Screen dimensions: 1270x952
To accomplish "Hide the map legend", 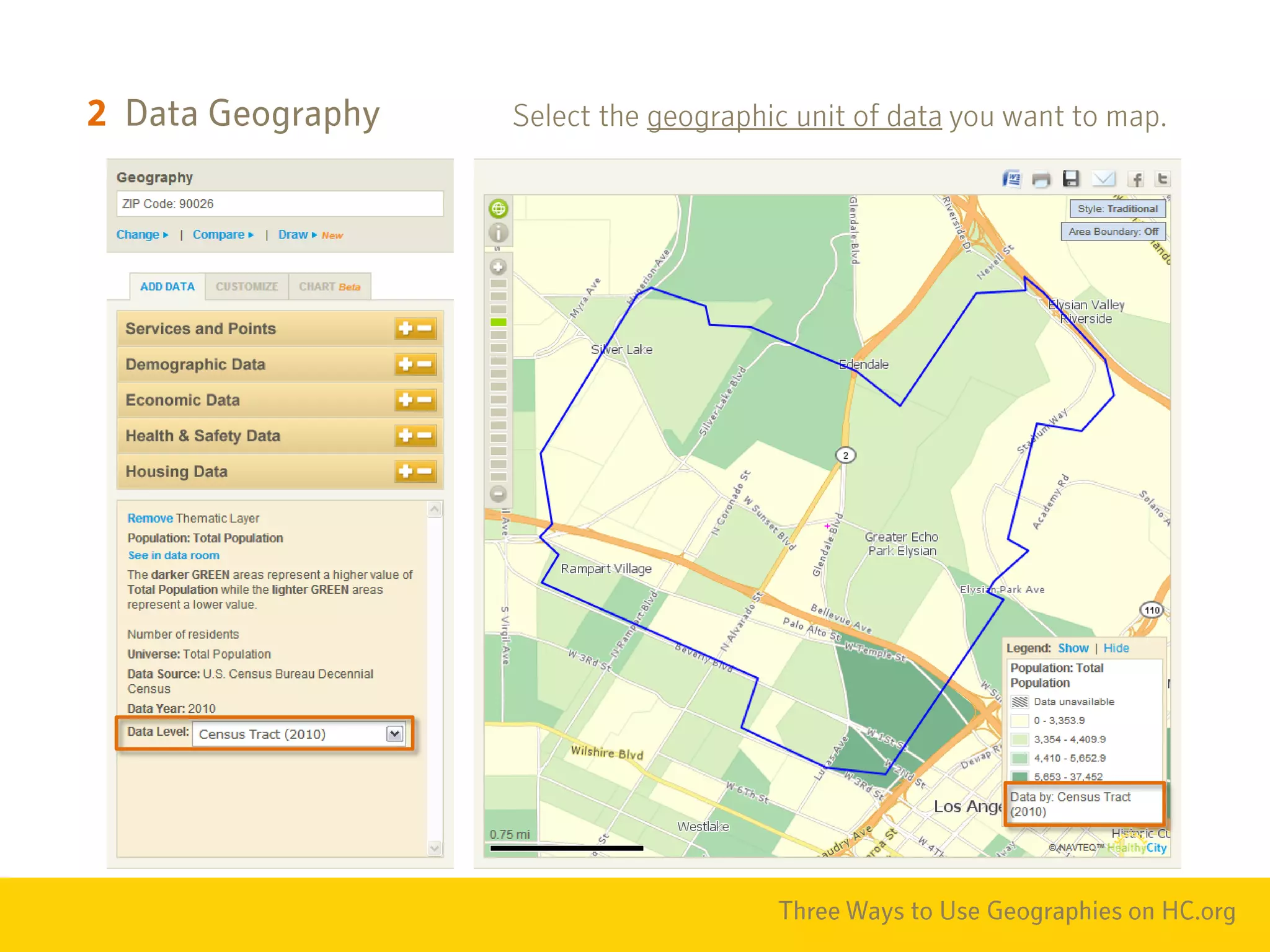I will click(x=1116, y=648).
